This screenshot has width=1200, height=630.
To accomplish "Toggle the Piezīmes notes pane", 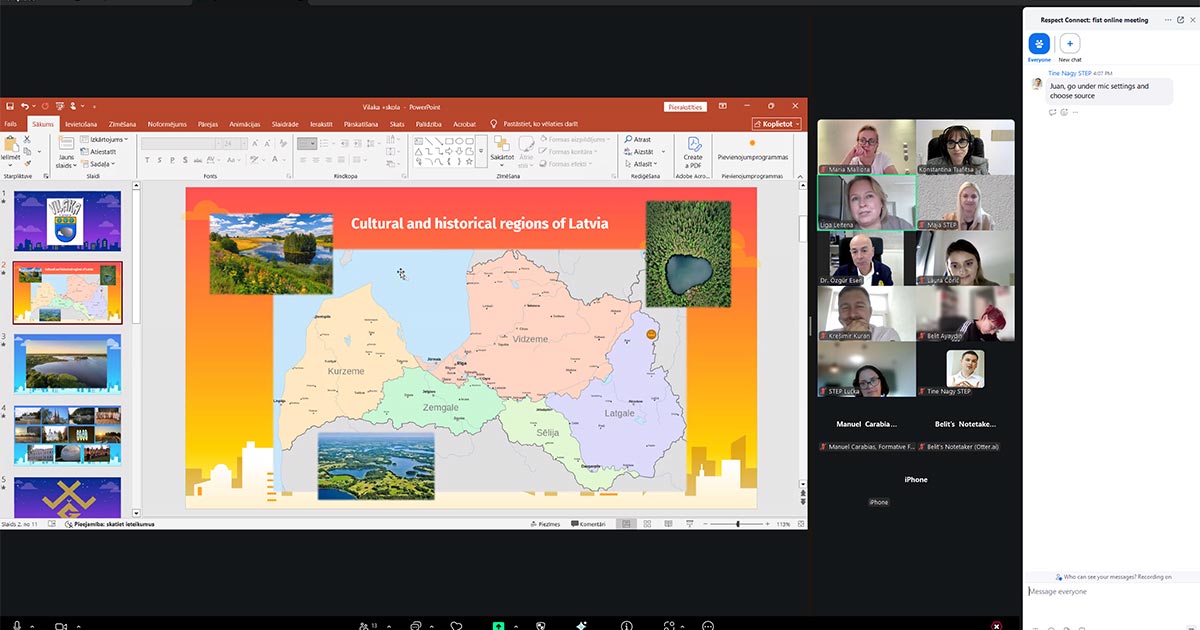I will (547, 524).
